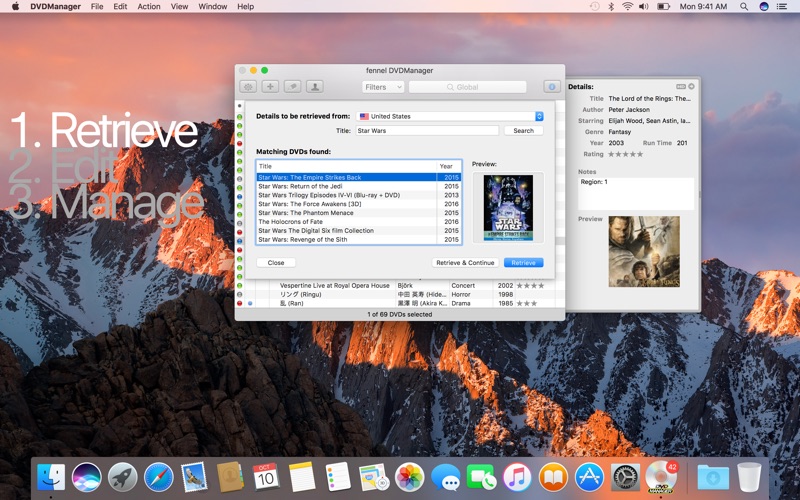Click the Notes box showing Region: 1
The image size is (800, 500).
(x=636, y=193)
